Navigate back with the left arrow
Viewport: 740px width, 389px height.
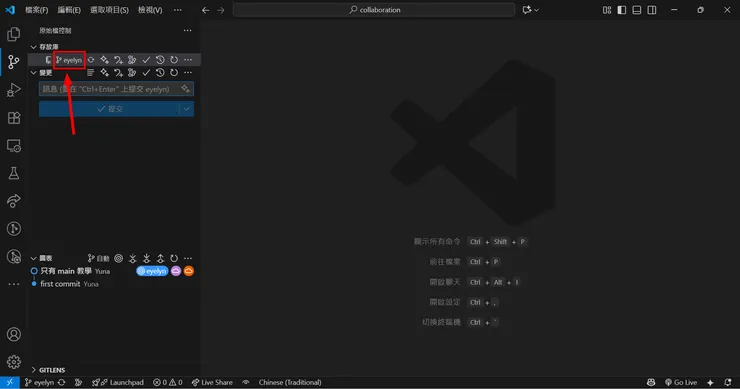click(205, 10)
